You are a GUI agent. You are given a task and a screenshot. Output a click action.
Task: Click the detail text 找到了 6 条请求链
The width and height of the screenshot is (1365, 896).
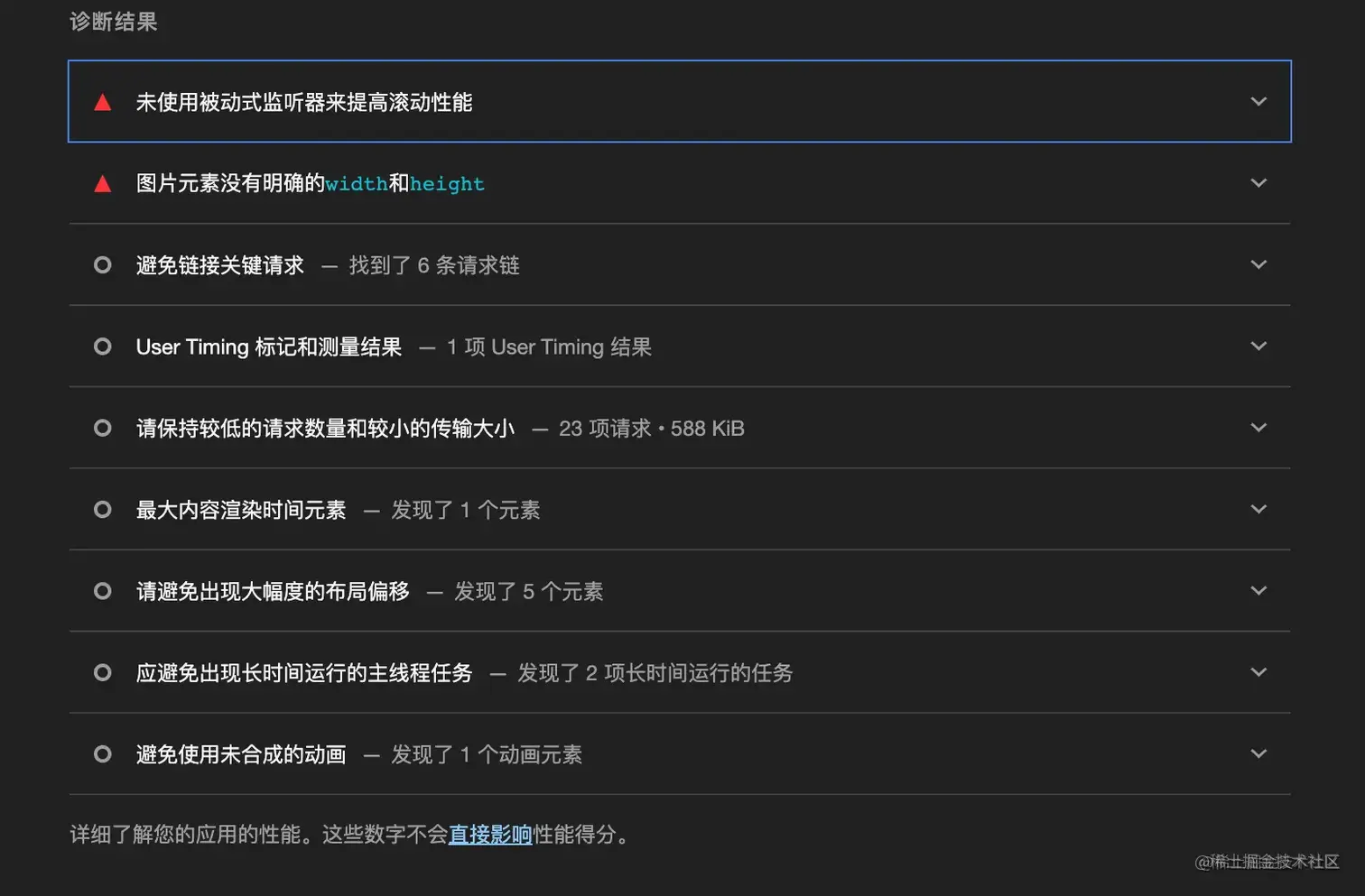click(x=434, y=265)
